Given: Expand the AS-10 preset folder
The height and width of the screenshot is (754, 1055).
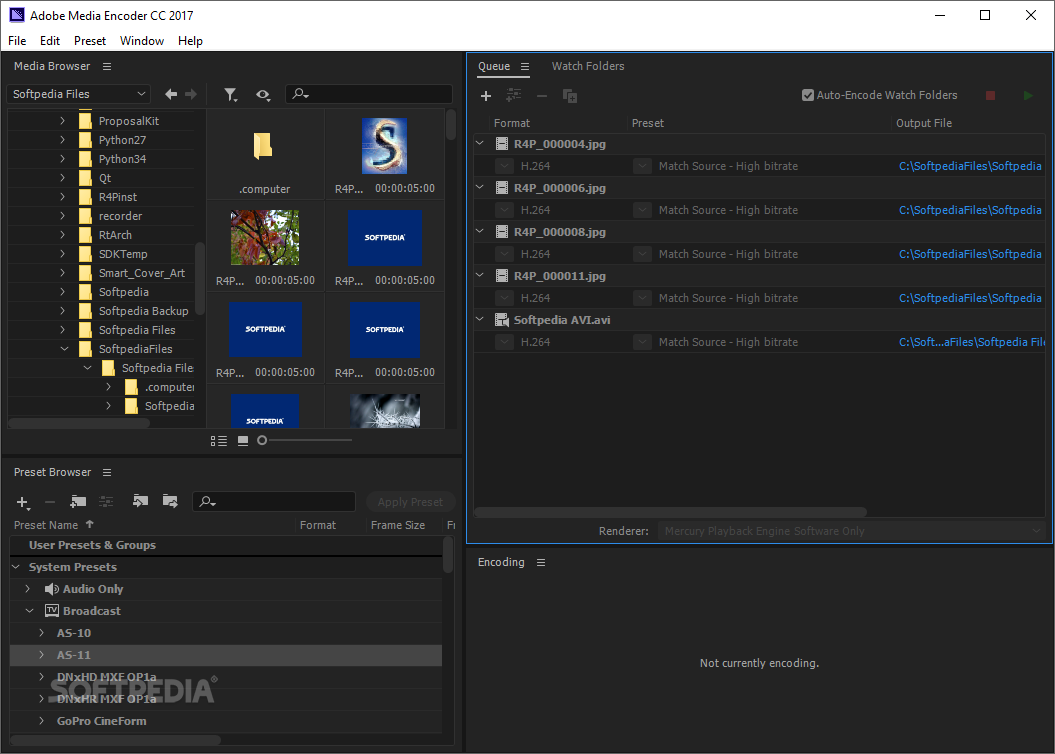Looking at the screenshot, I should (42, 633).
